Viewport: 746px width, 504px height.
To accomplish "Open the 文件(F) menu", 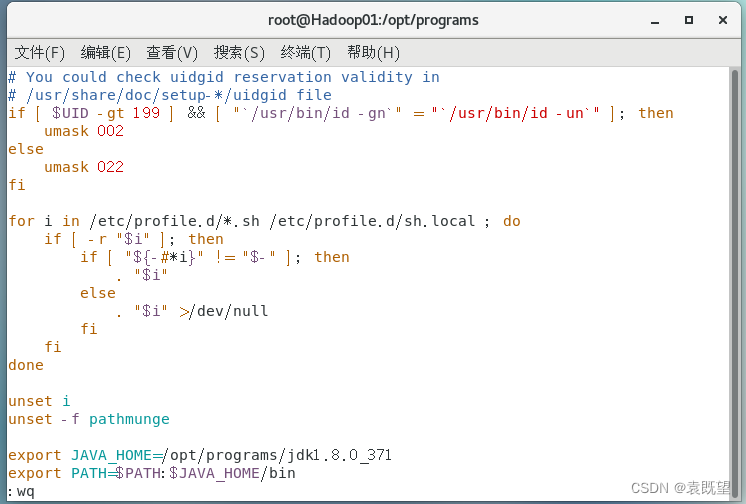I will [39, 52].
